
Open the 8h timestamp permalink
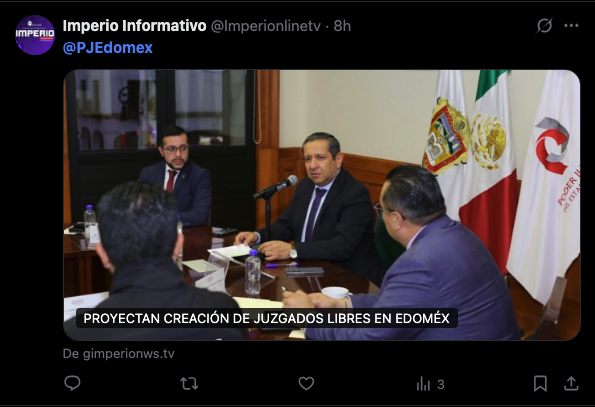[x=342, y=26]
